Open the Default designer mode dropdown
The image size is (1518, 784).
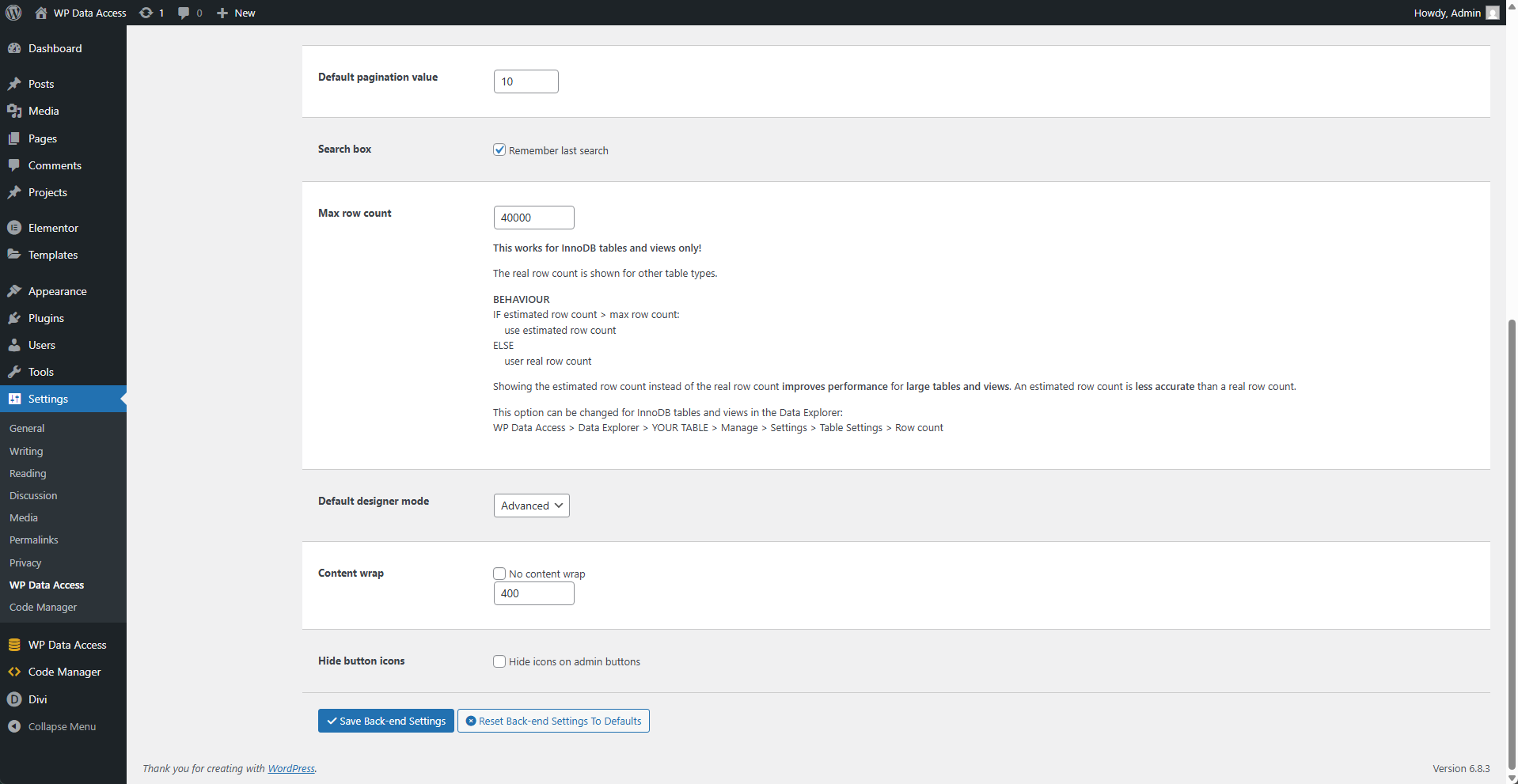(530, 505)
